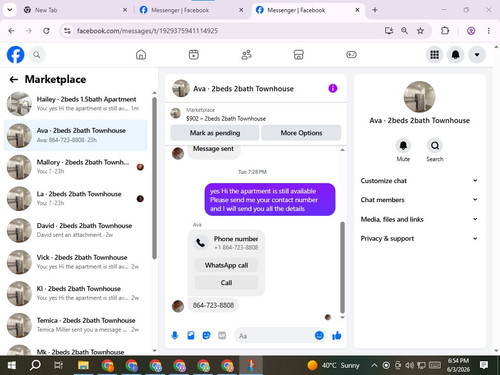Open the purple conversation info icon
Viewport: 500px width, 375px height.
coord(333,88)
